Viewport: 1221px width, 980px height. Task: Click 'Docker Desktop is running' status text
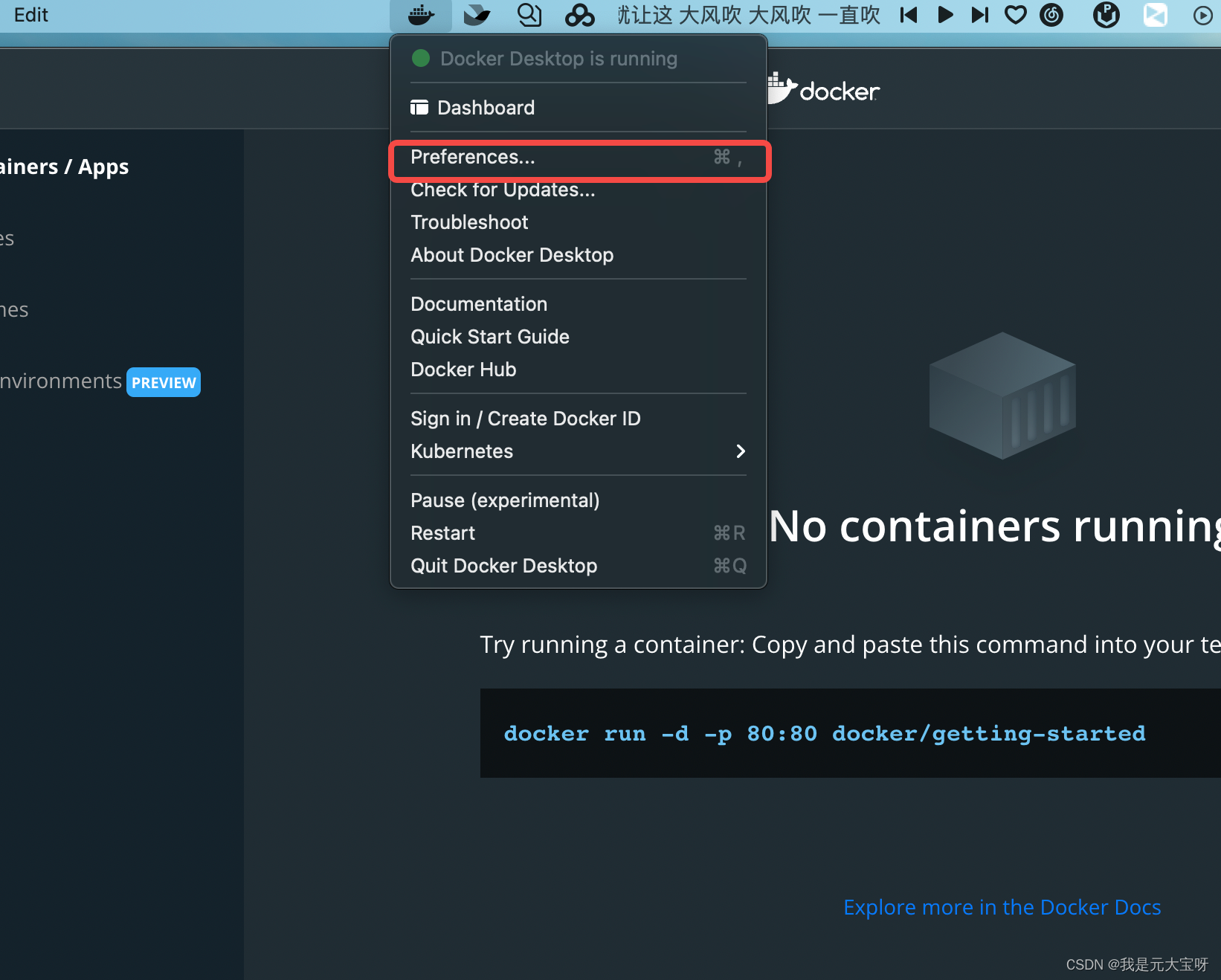click(x=558, y=59)
